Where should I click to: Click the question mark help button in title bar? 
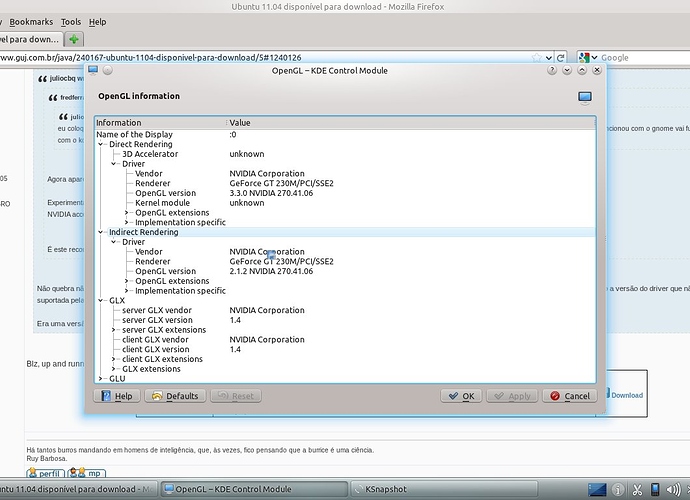[x=552, y=70]
